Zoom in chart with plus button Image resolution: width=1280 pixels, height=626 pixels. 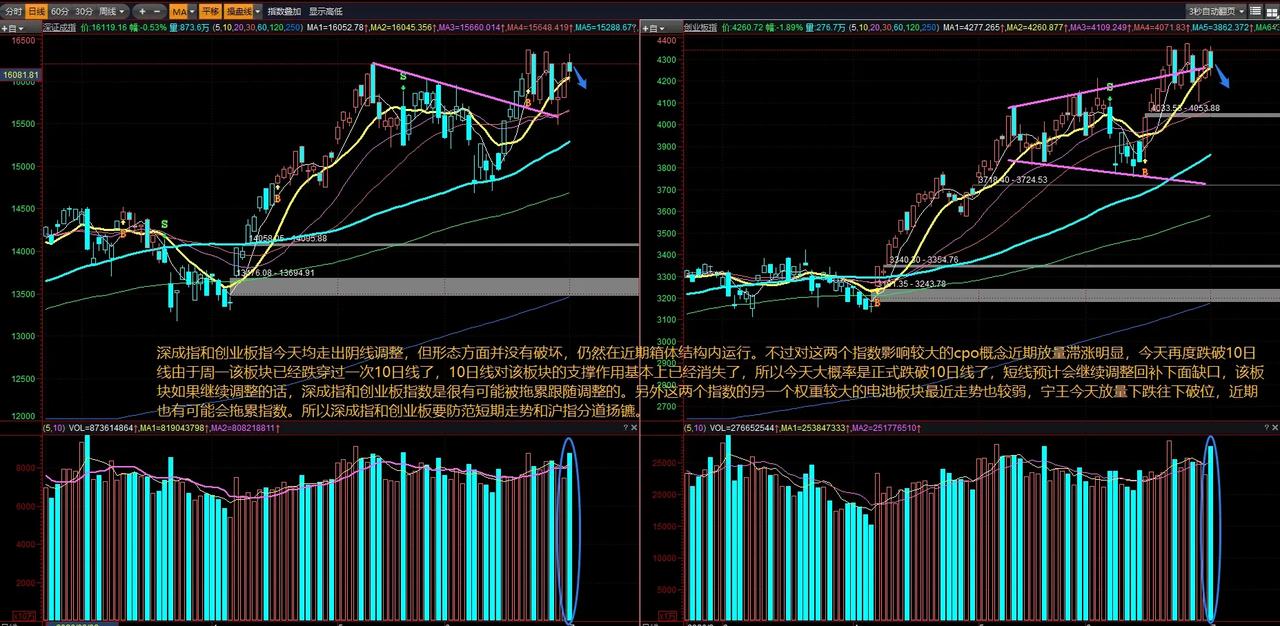tap(142, 11)
